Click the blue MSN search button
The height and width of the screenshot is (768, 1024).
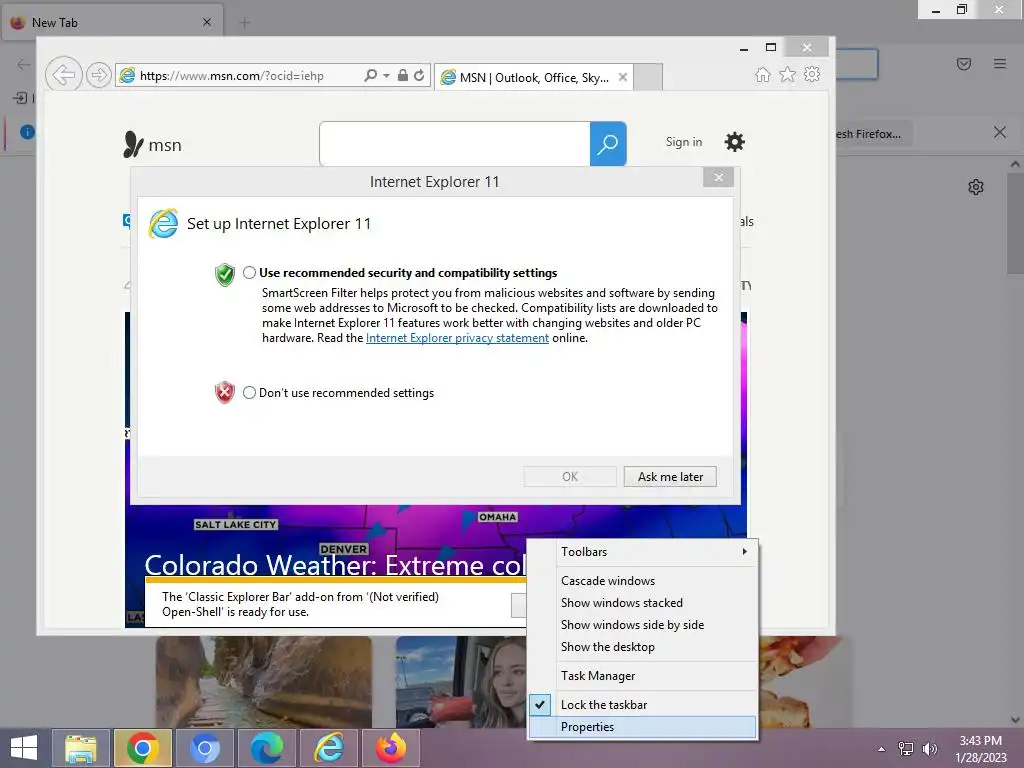[x=608, y=144]
